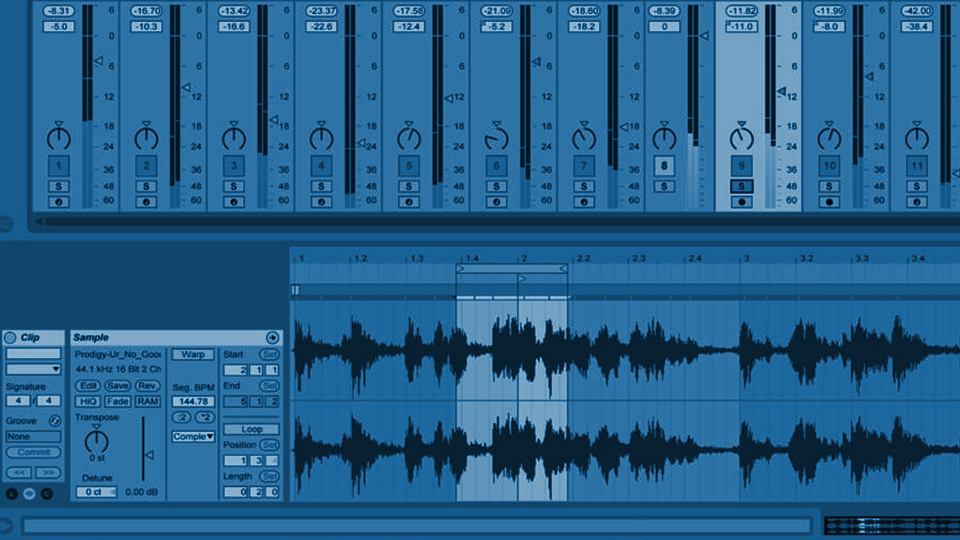Click the mixer scrollbar left arrow

pyautogui.click(x=39, y=221)
